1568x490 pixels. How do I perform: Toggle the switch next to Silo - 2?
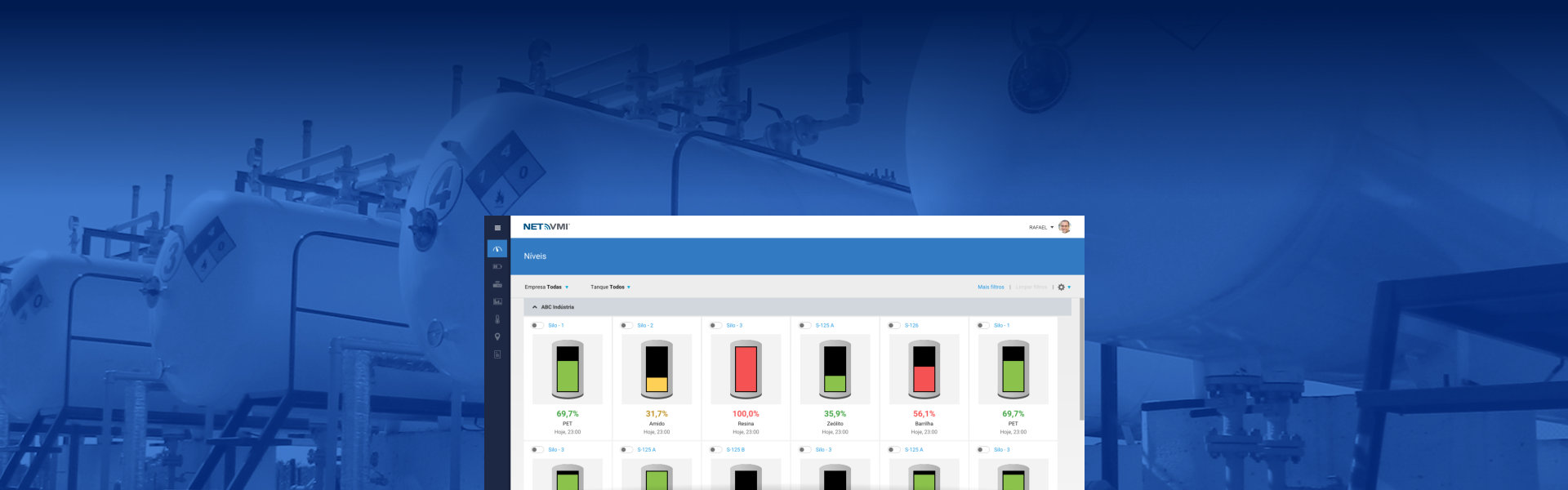click(x=626, y=326)
